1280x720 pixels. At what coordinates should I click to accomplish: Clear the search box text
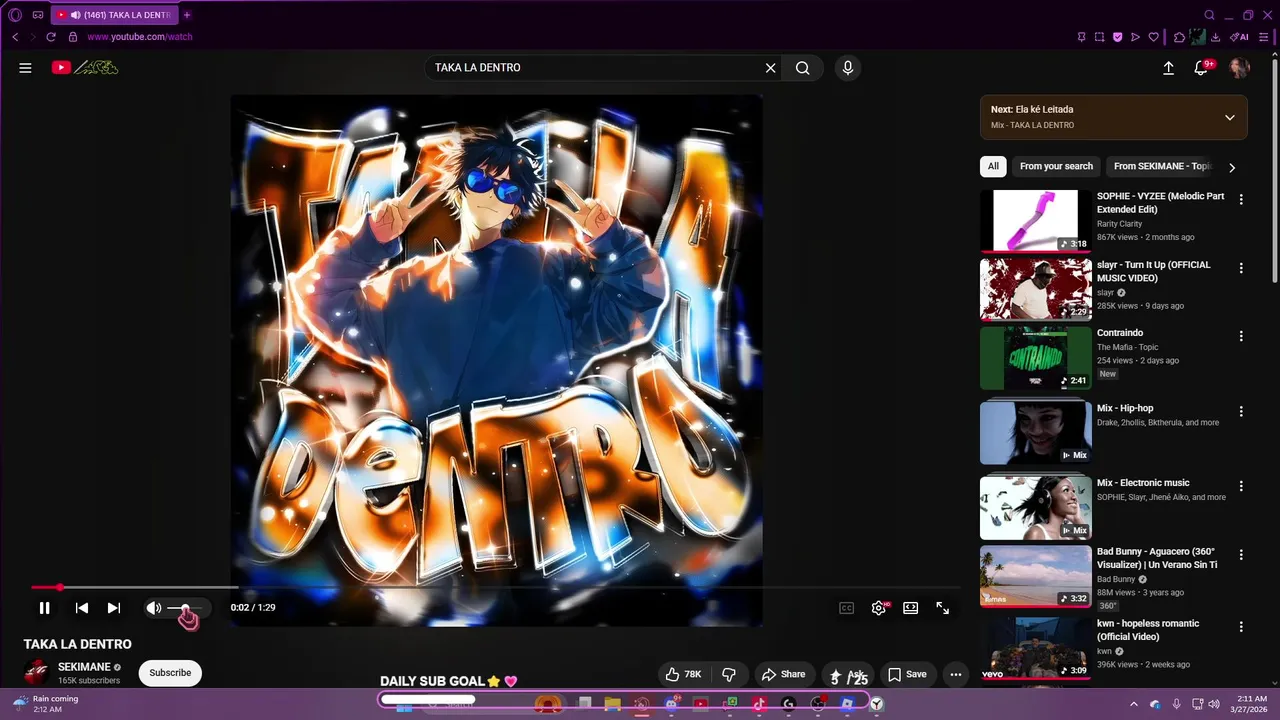(770, 68)
